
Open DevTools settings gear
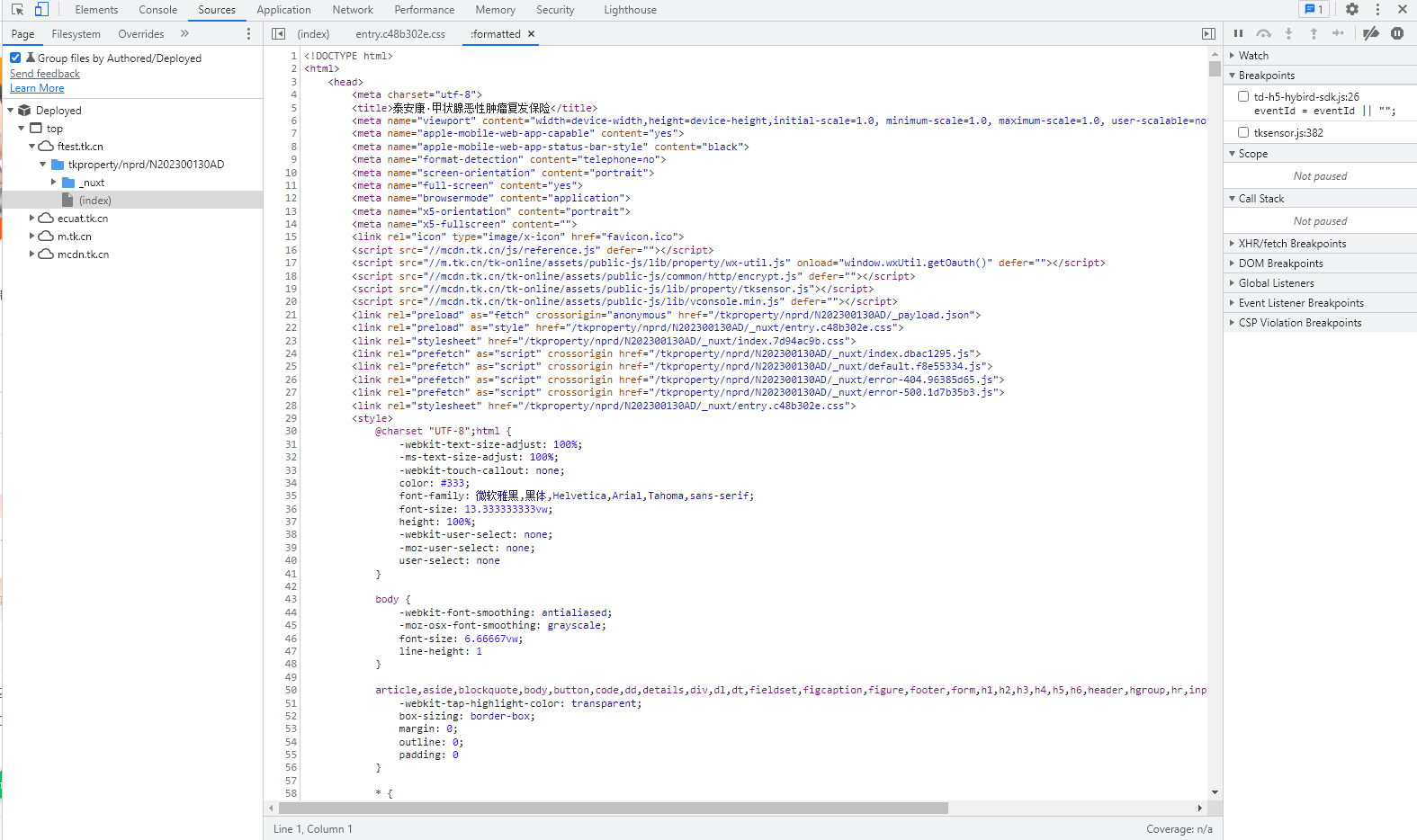click(x=1352, y=10)
